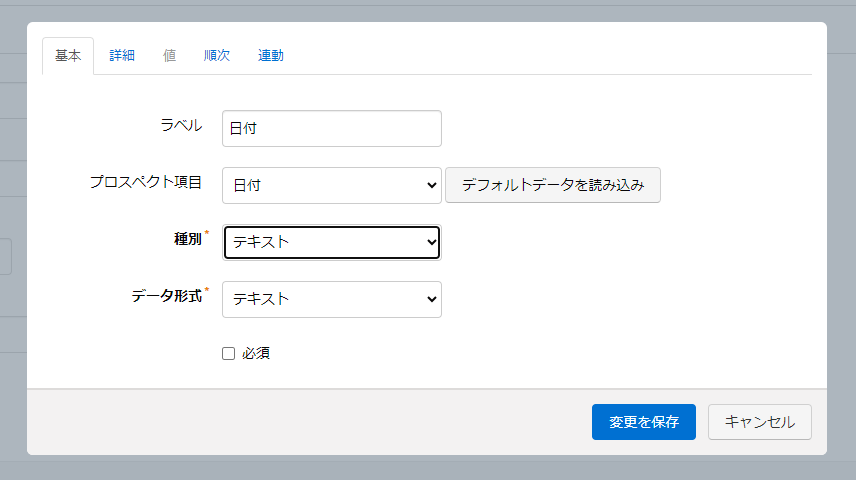The height and width of the screenshot is (480, 856).
Task: Click the bold データ形式 field caption
Action: [167, 296]
